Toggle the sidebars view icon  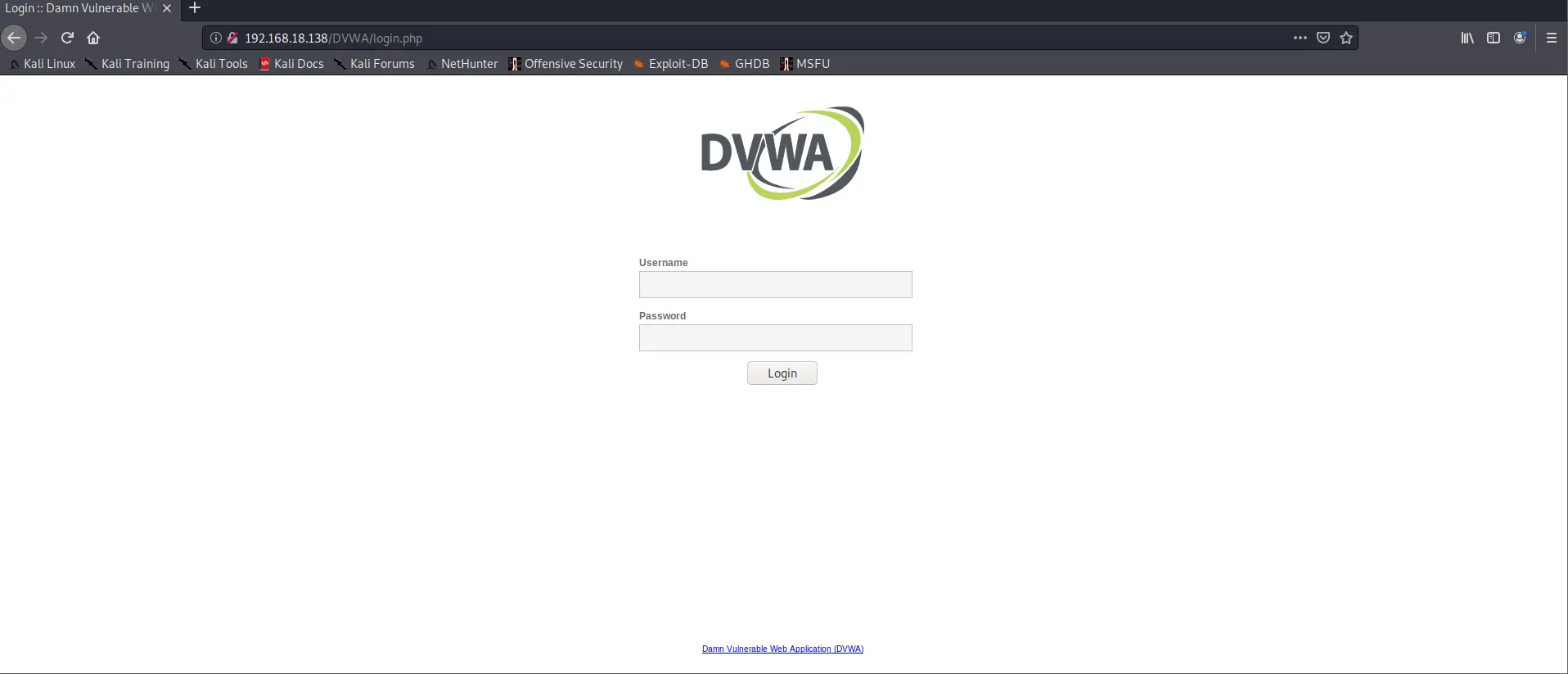click(x=1494, y=38)
